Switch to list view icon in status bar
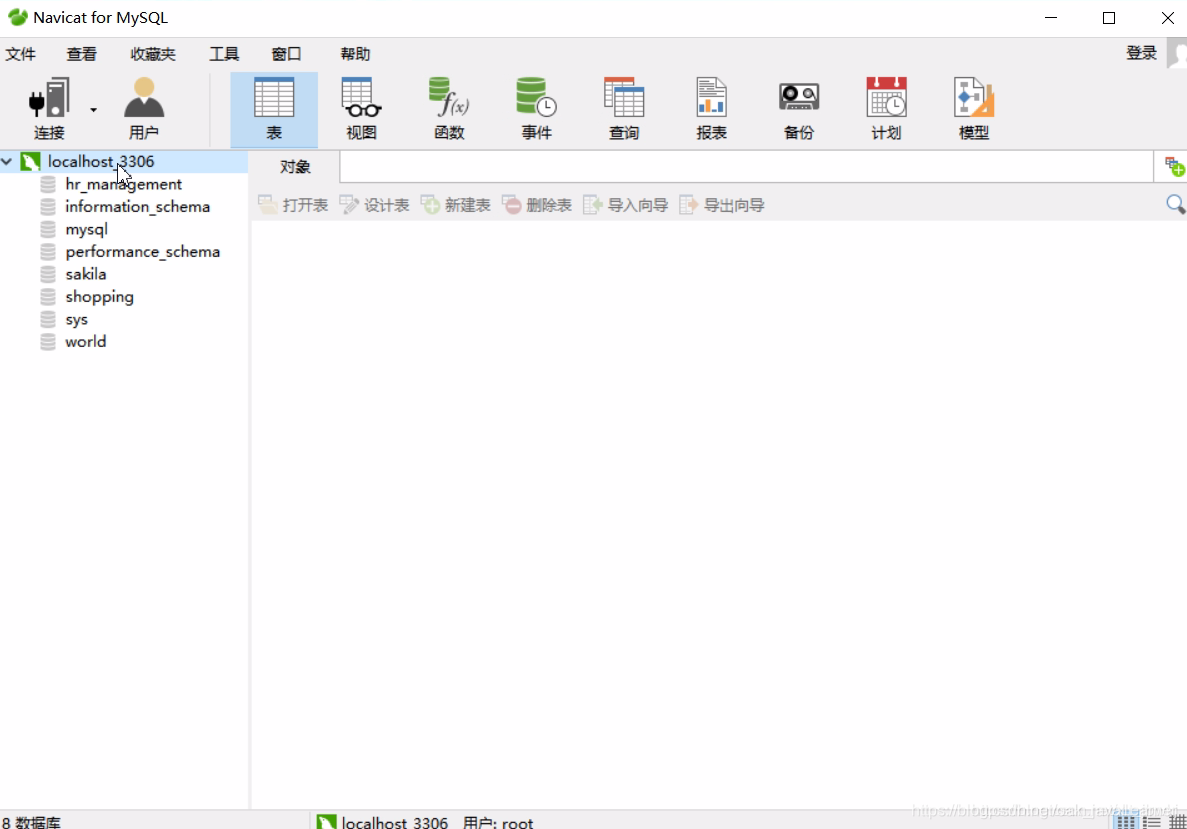Screen dimensions: 1187x829 [1152, 822]
